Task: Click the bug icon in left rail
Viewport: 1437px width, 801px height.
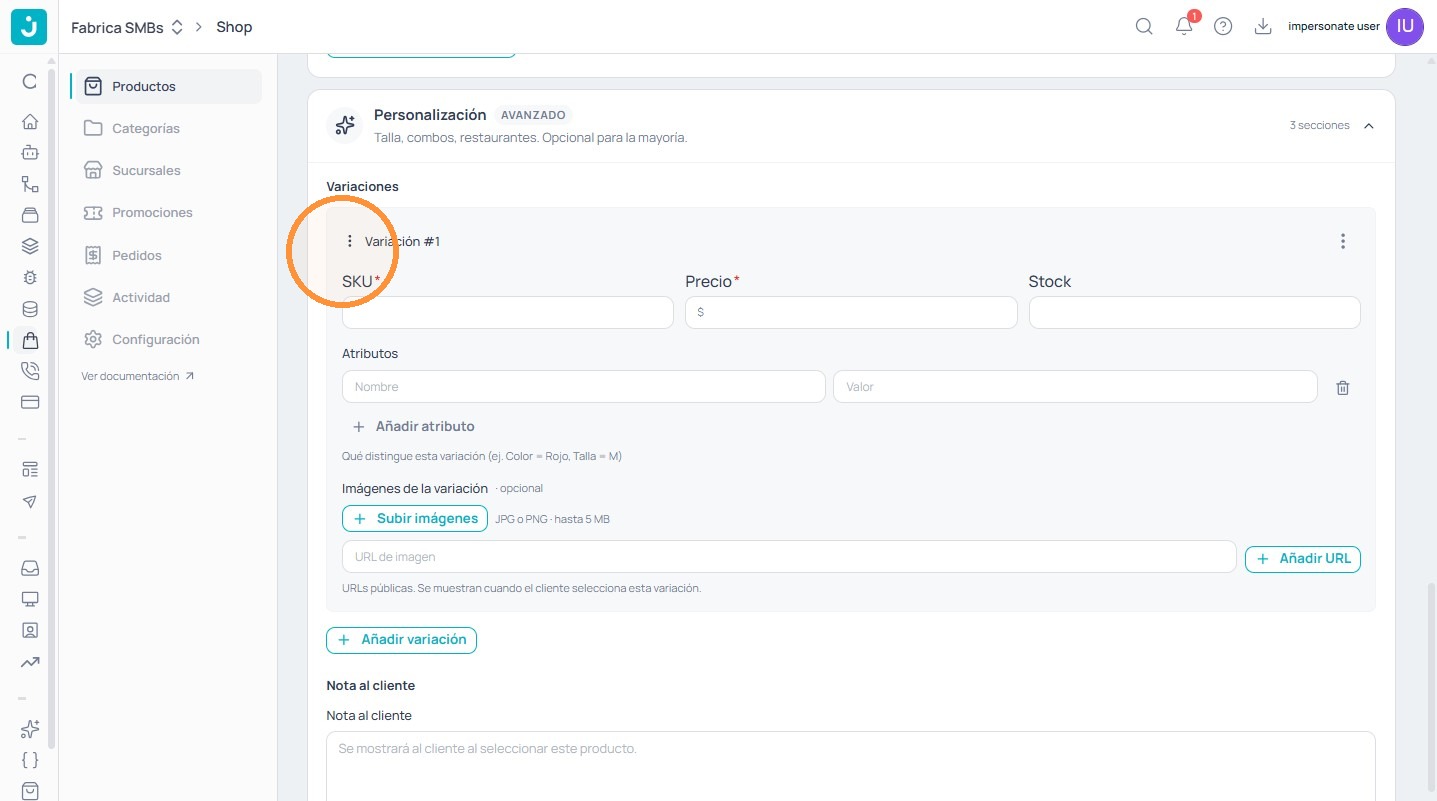Action: point(30,278)
